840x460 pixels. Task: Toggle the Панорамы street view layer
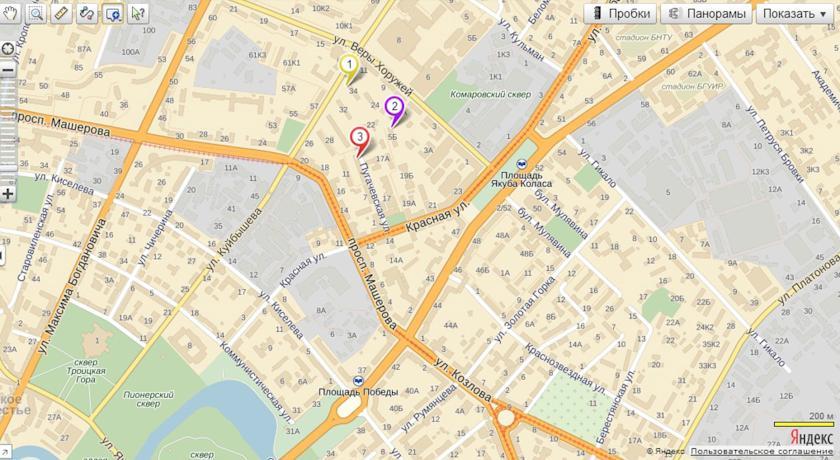coord(706,13)
